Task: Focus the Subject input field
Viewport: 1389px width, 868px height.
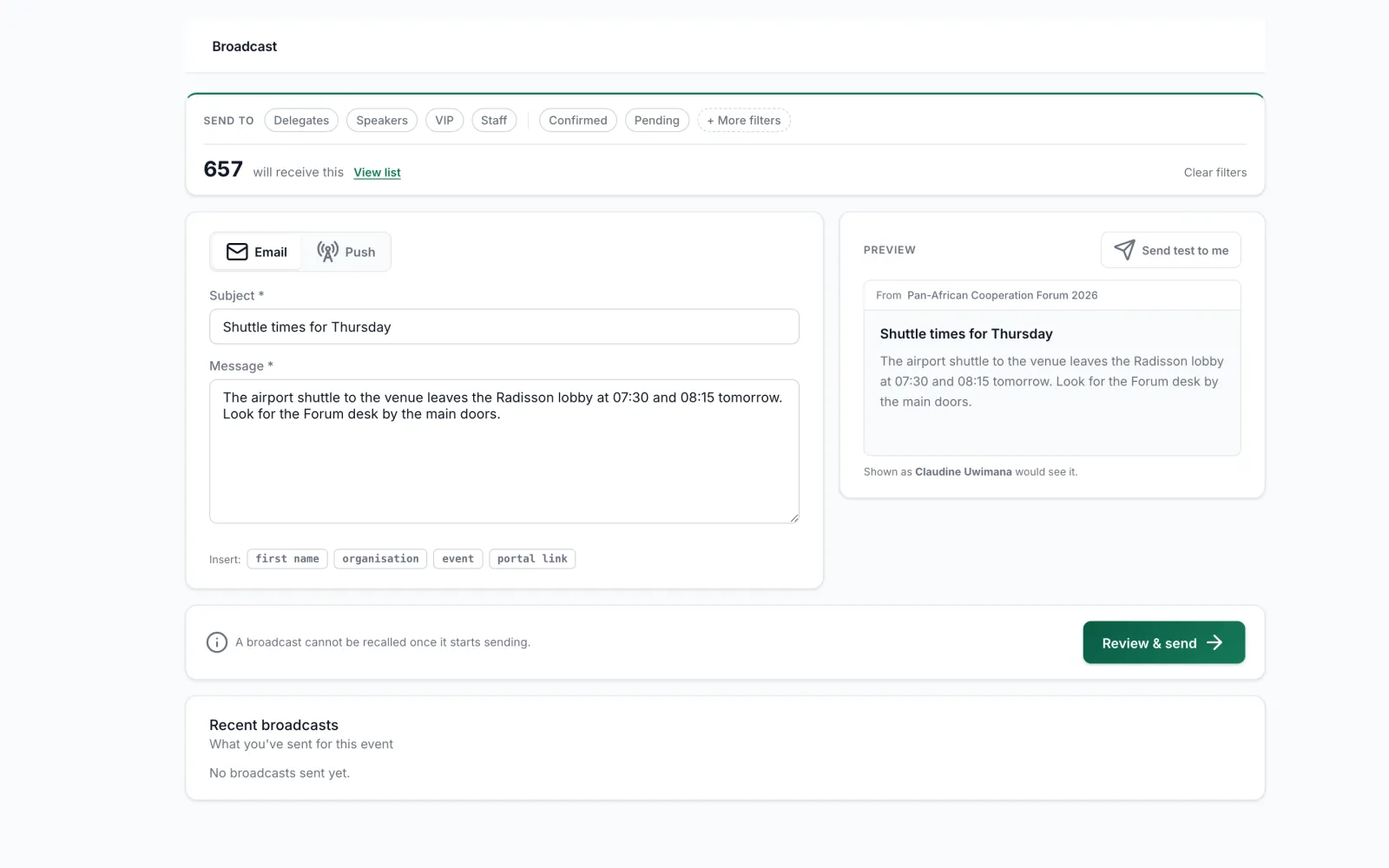Action: 504,327
